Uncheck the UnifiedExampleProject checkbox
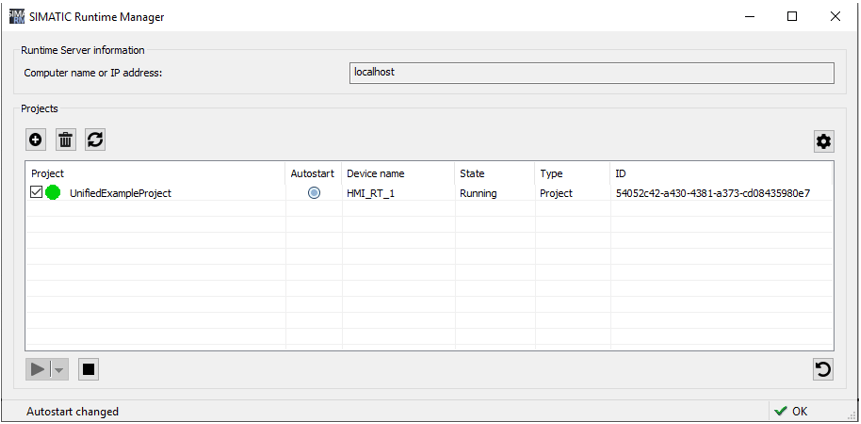Image resolution: width=861 pixels, height=424 pixels. point(36,193)
